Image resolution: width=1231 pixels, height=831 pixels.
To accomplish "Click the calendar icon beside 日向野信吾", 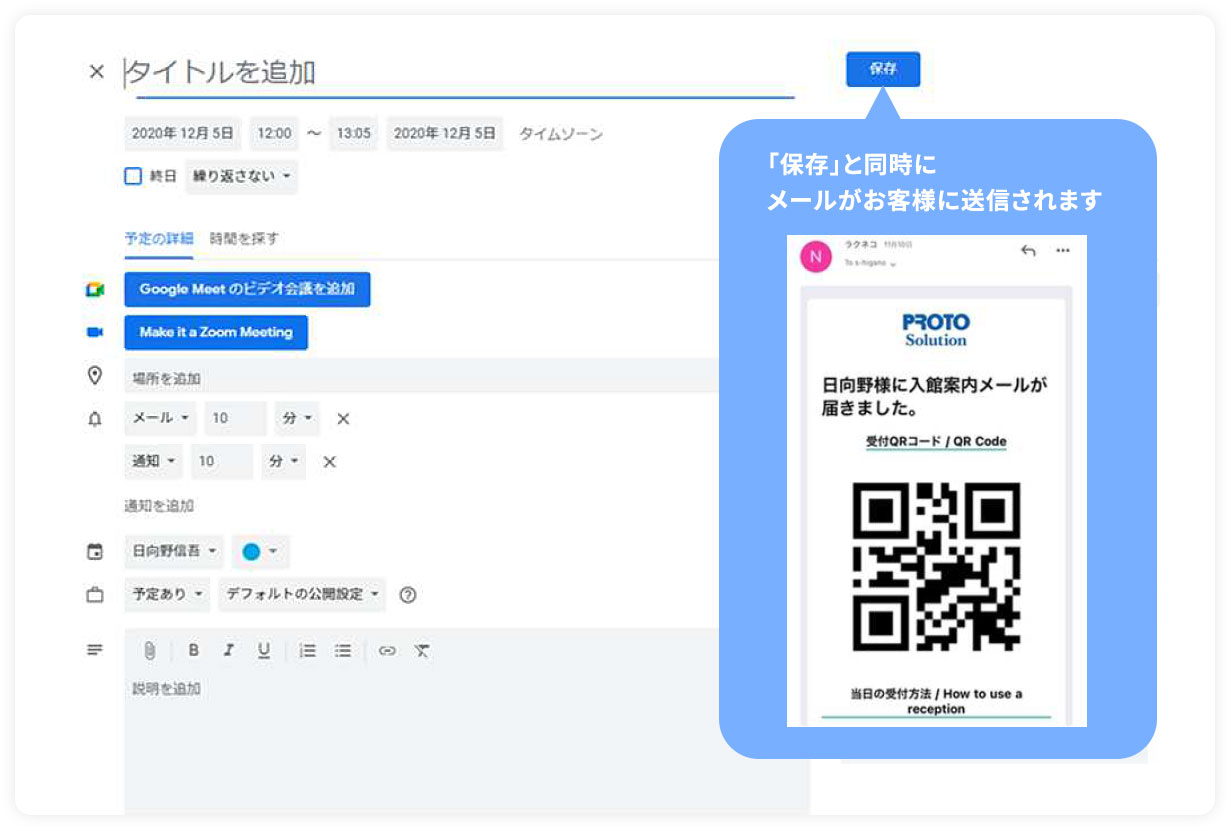I will point(95,552).
